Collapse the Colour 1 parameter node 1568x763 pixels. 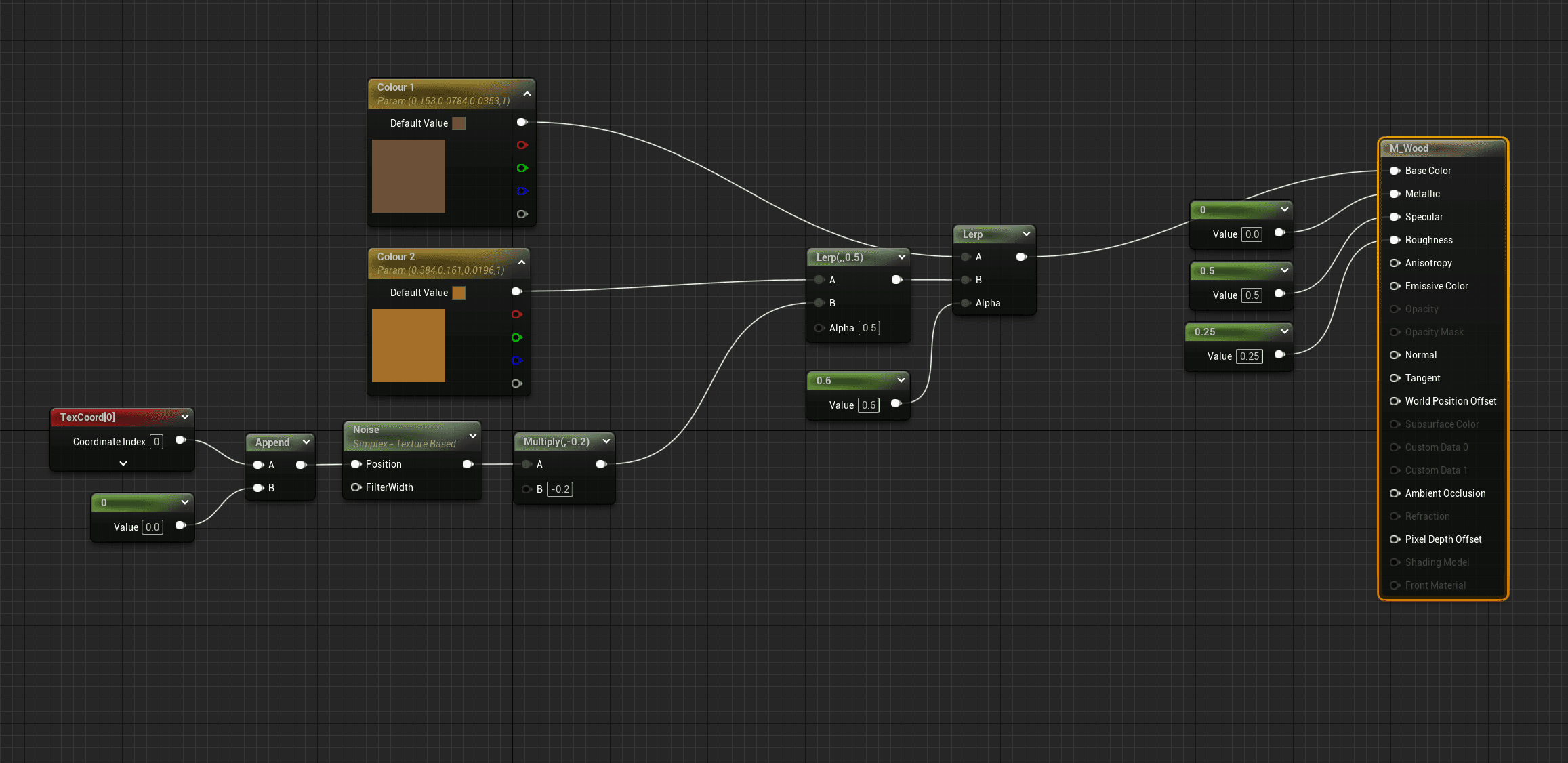(527, 94)
